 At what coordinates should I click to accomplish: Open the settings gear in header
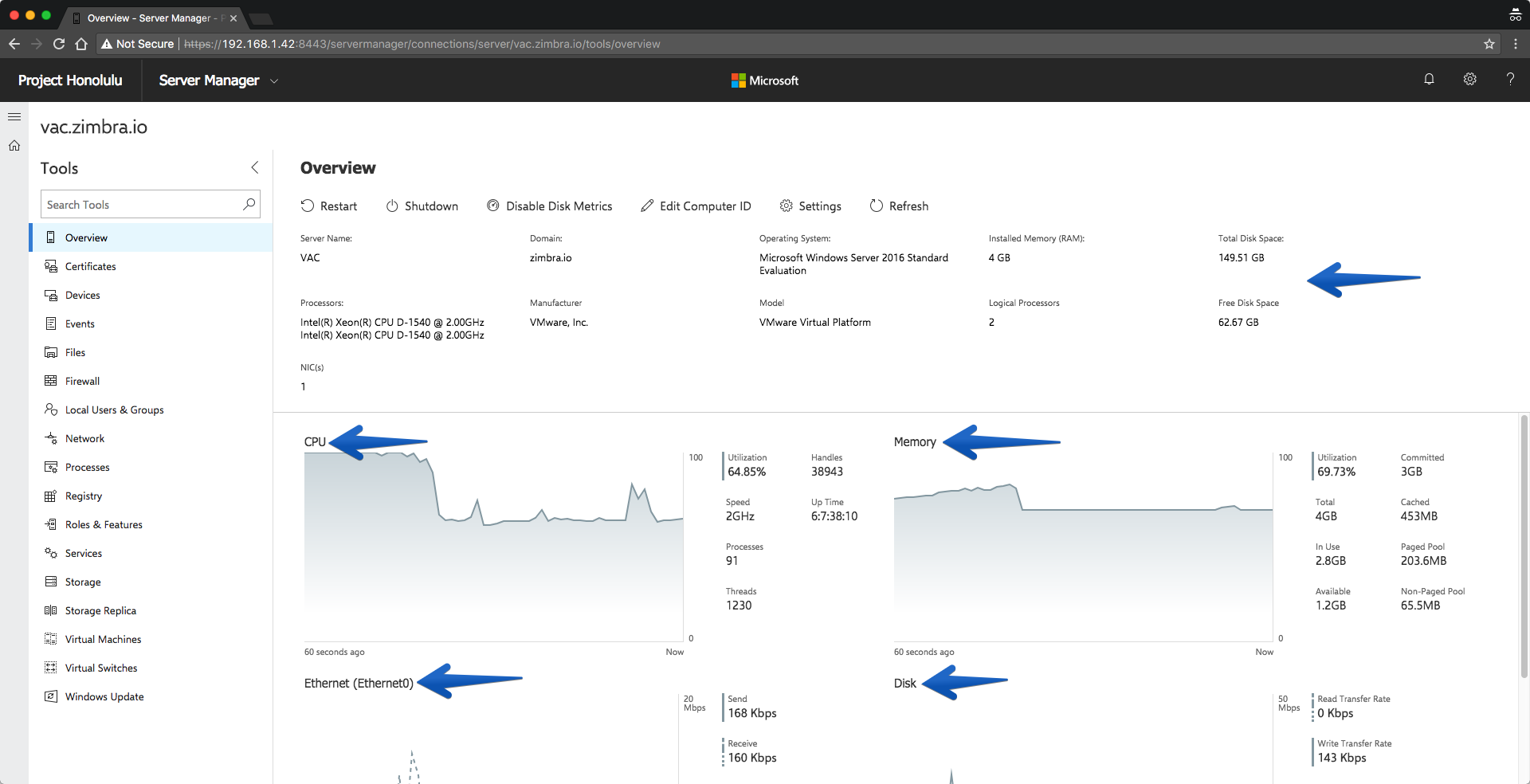[1470, 79]
